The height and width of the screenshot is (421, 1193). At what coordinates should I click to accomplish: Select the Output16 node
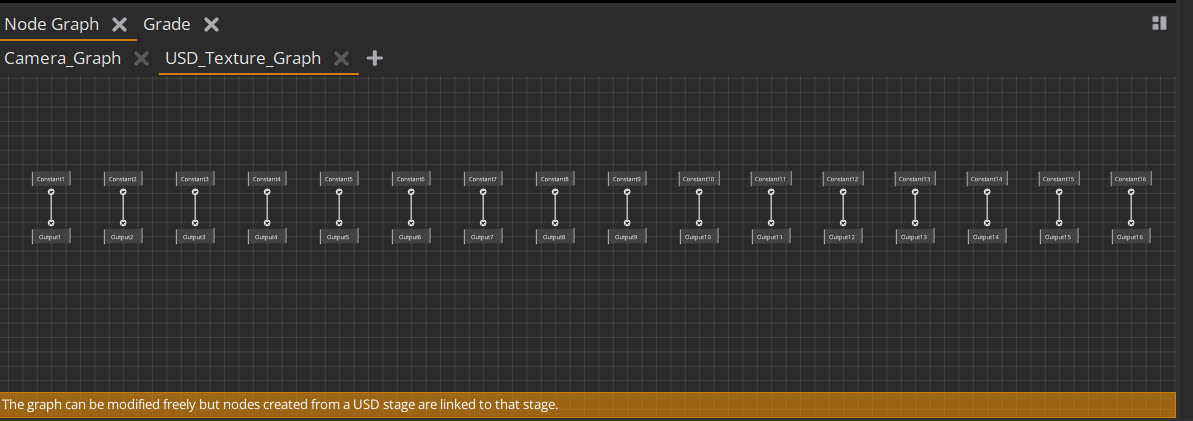coord(1131,237)
